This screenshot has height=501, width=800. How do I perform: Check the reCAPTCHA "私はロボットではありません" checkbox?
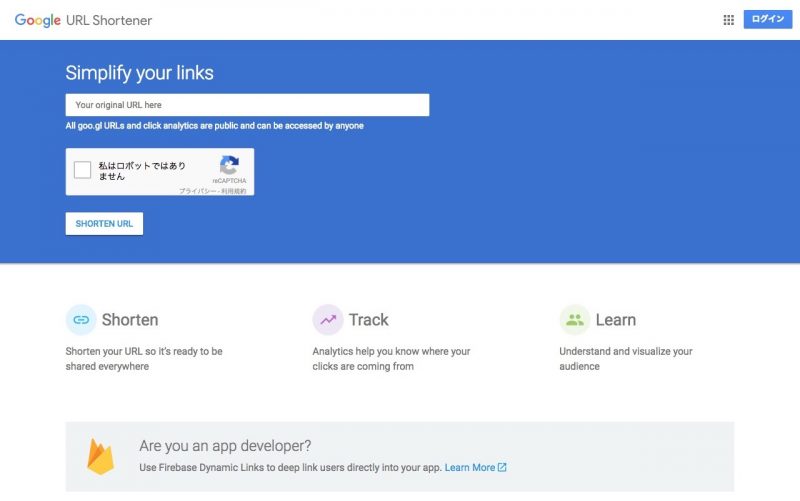coord(83,170)
